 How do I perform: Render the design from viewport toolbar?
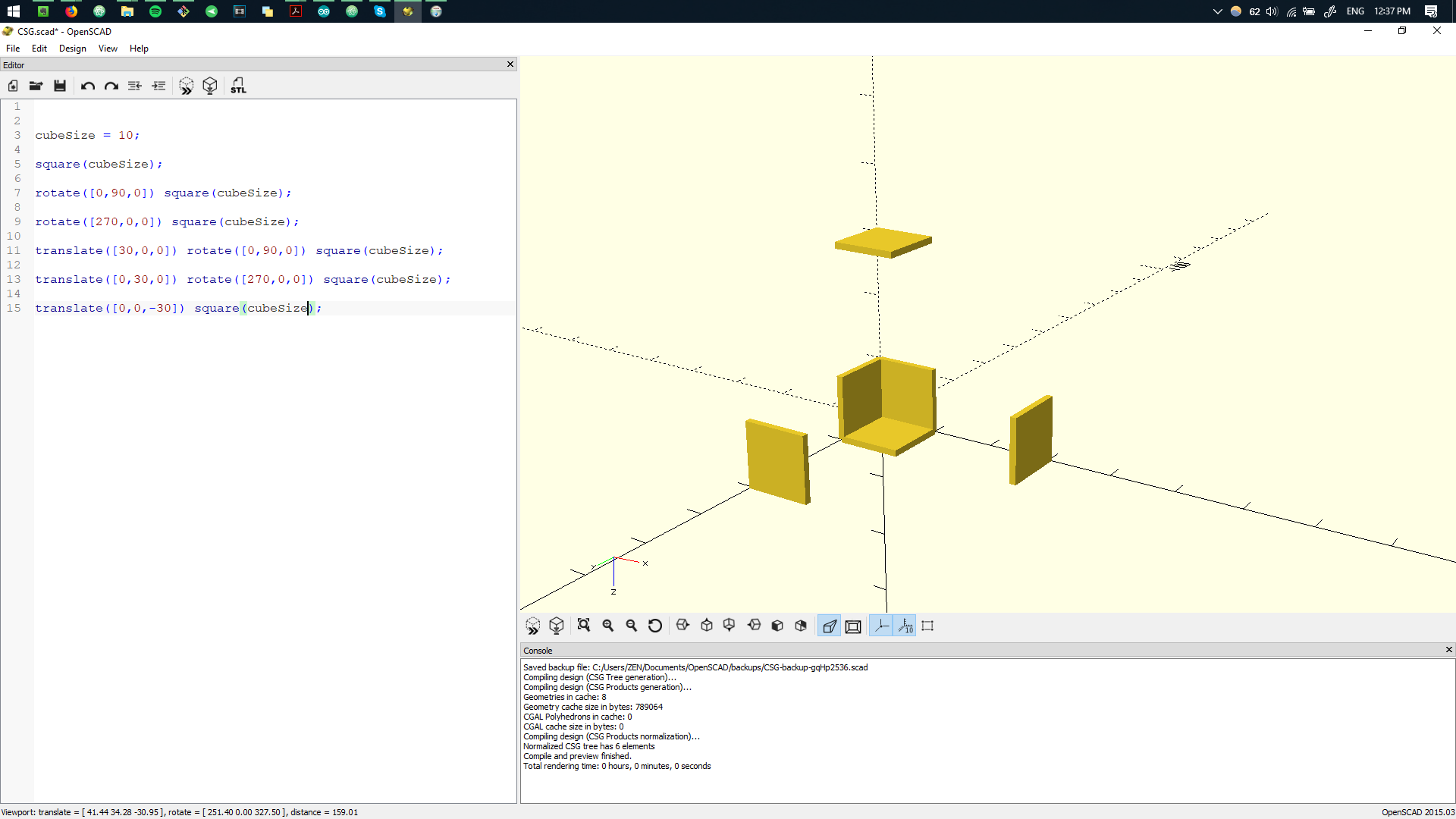pyautogui.click(x=557, y=626)
